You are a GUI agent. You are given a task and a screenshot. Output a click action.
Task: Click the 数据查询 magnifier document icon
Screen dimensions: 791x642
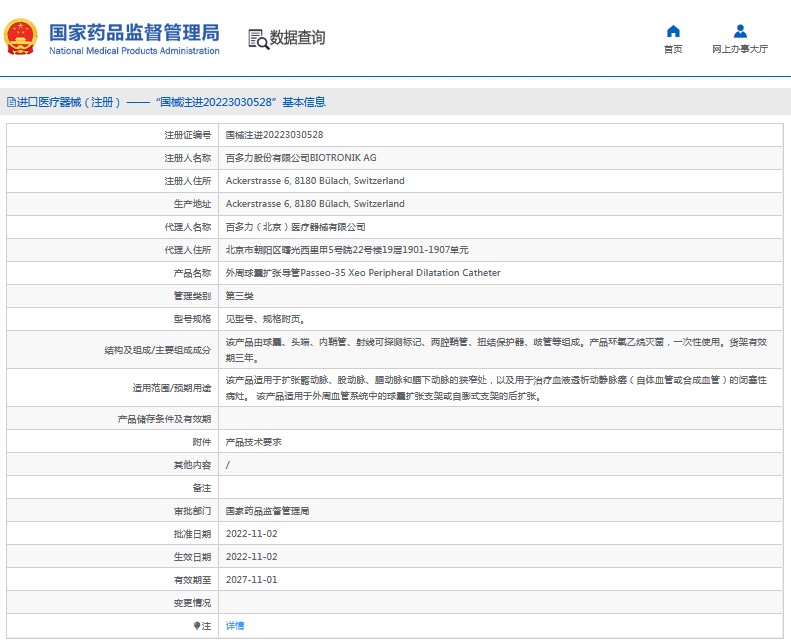[x=258, y=38]
